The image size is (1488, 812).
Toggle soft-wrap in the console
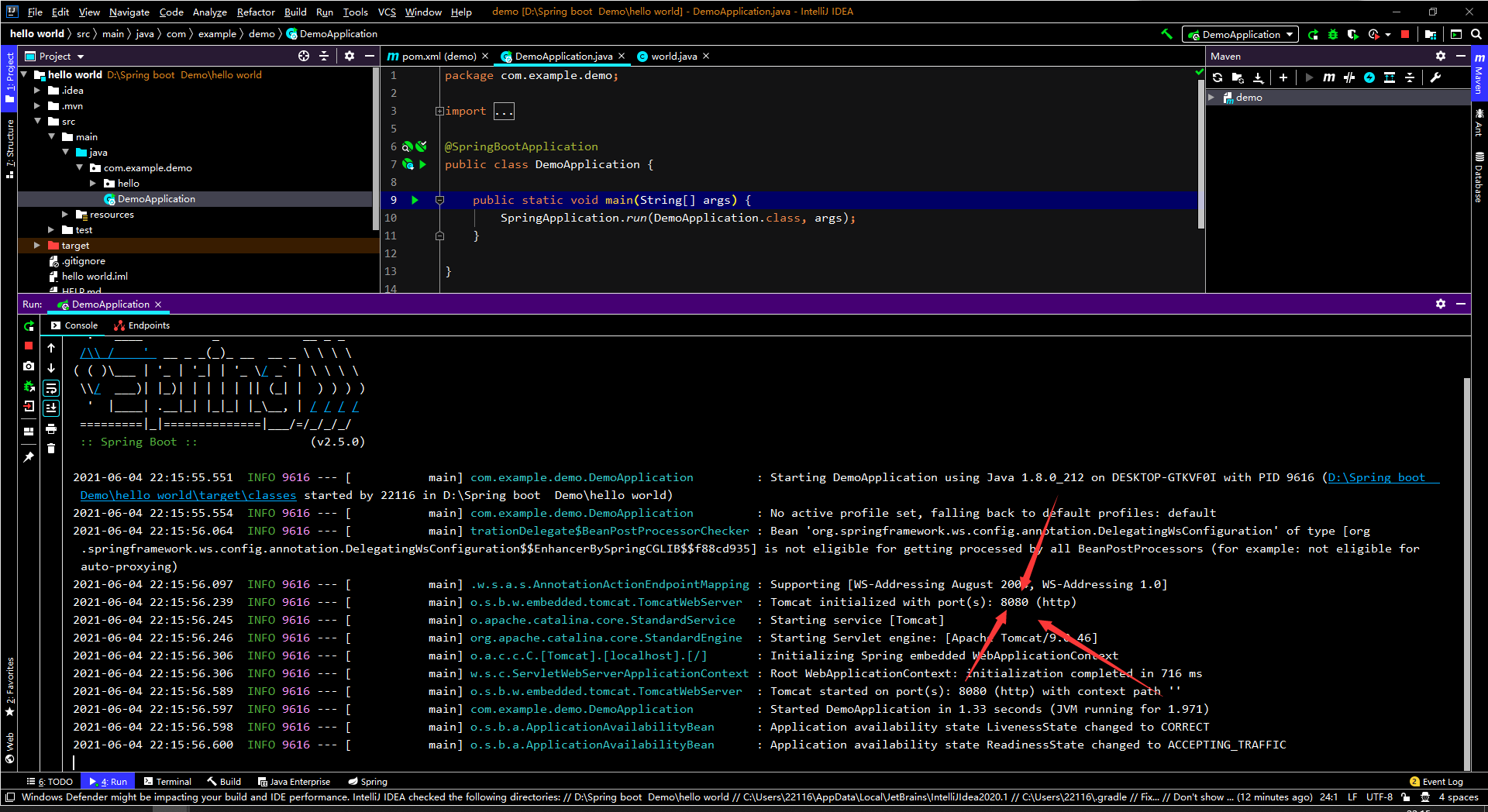pos(51,388)
